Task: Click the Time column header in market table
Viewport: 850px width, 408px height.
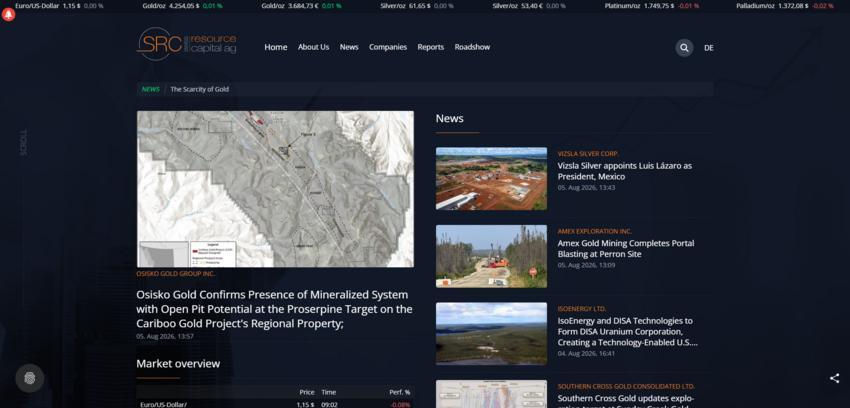Action: (329, 392)
